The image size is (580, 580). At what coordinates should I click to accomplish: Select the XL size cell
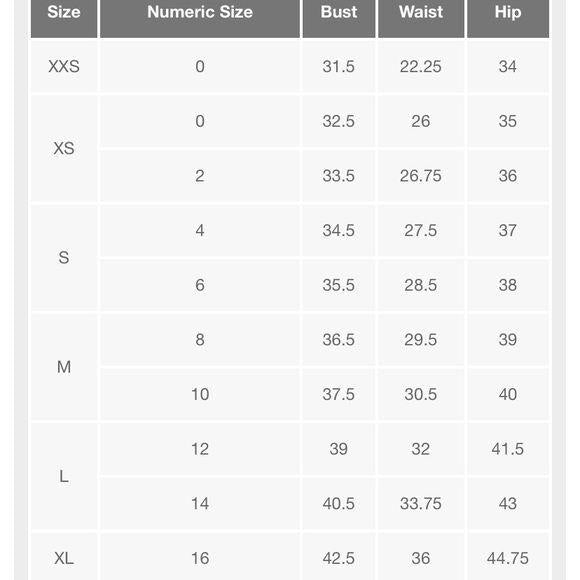point(64,558)
